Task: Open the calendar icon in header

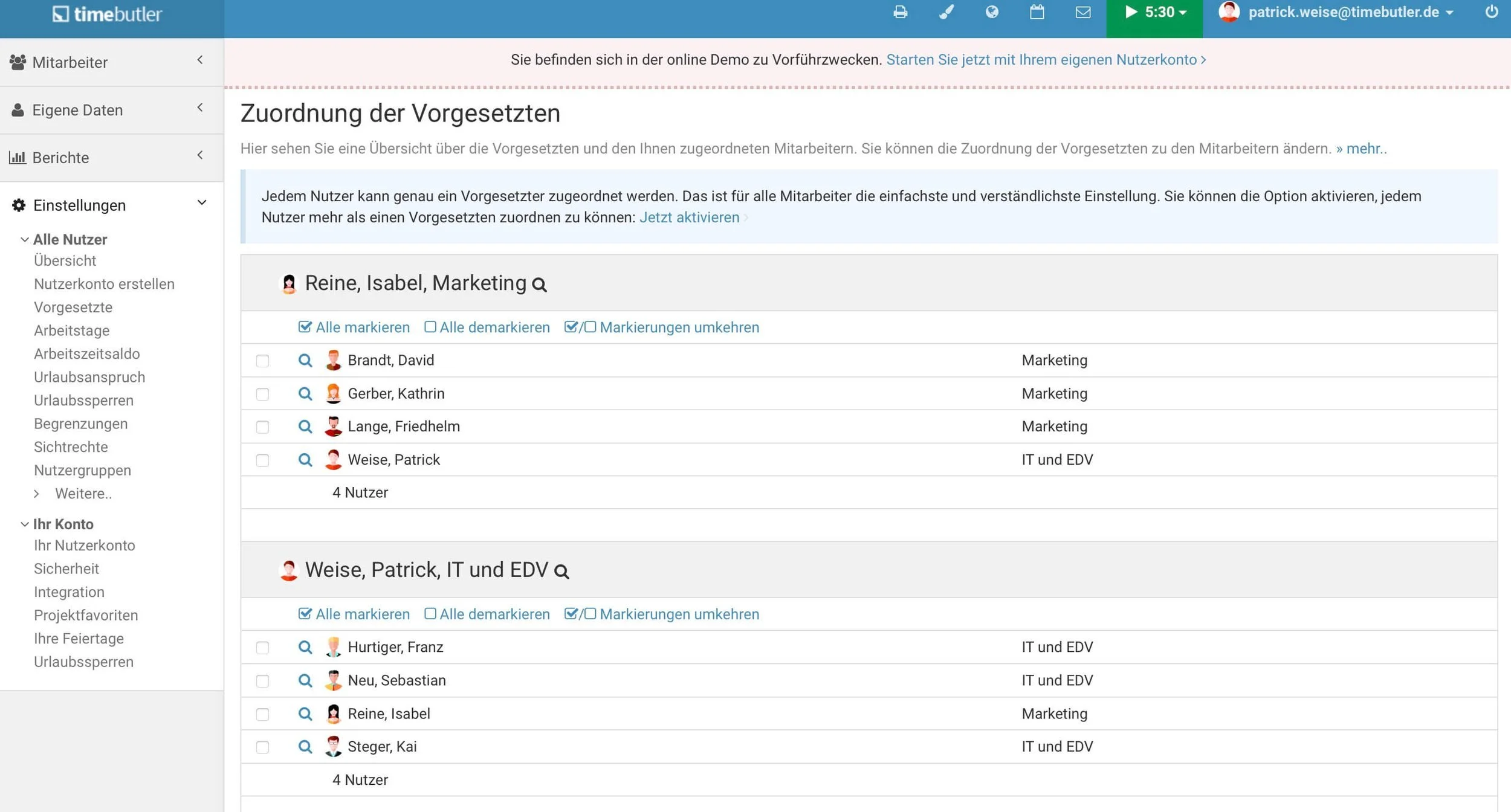Action: coord(1037,12)
